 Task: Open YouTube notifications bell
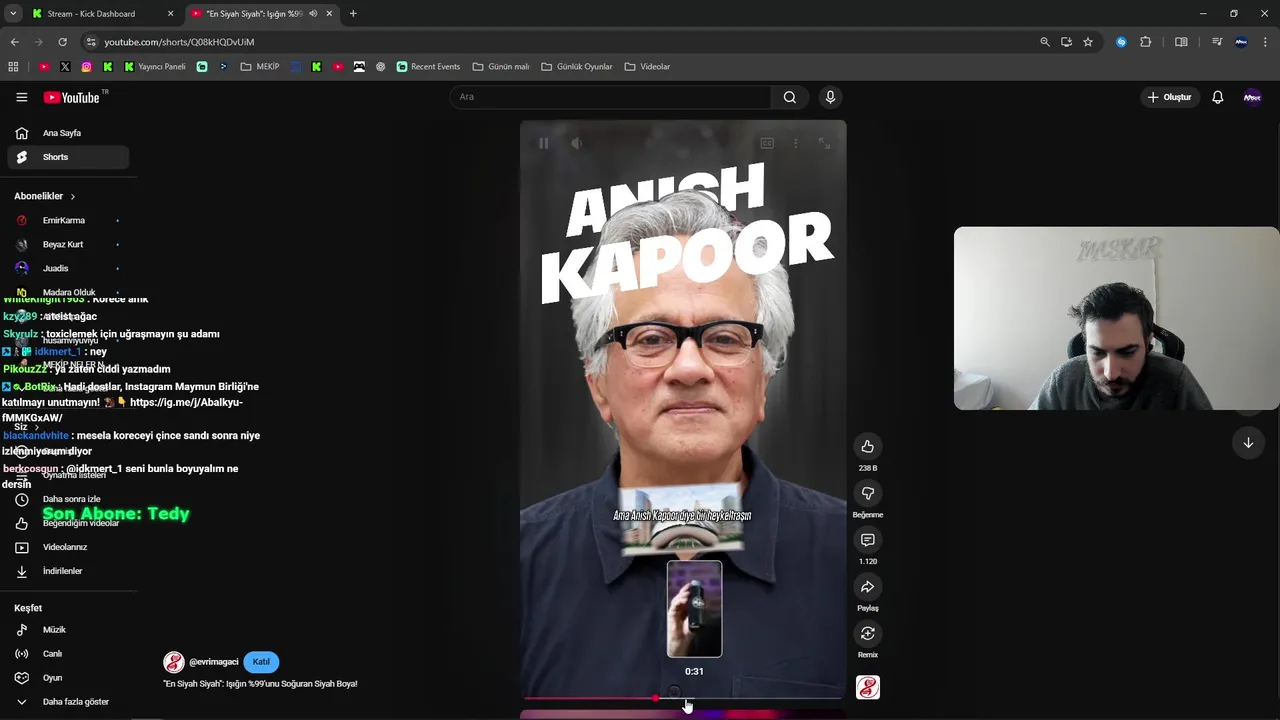(x=1218, y=97)
